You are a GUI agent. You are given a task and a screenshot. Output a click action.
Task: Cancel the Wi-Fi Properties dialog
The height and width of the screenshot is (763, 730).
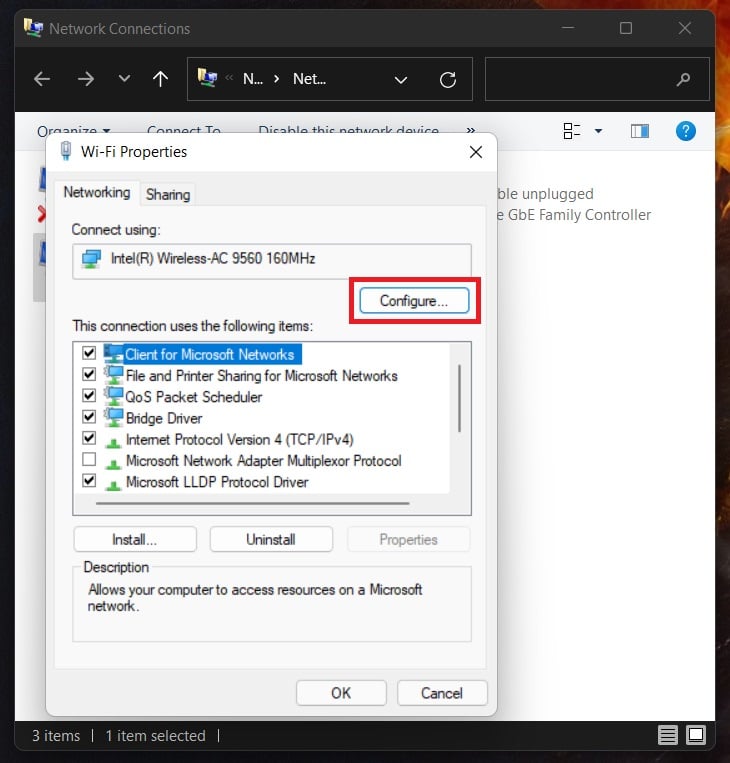pyautogui.click(x=442, y=693)
